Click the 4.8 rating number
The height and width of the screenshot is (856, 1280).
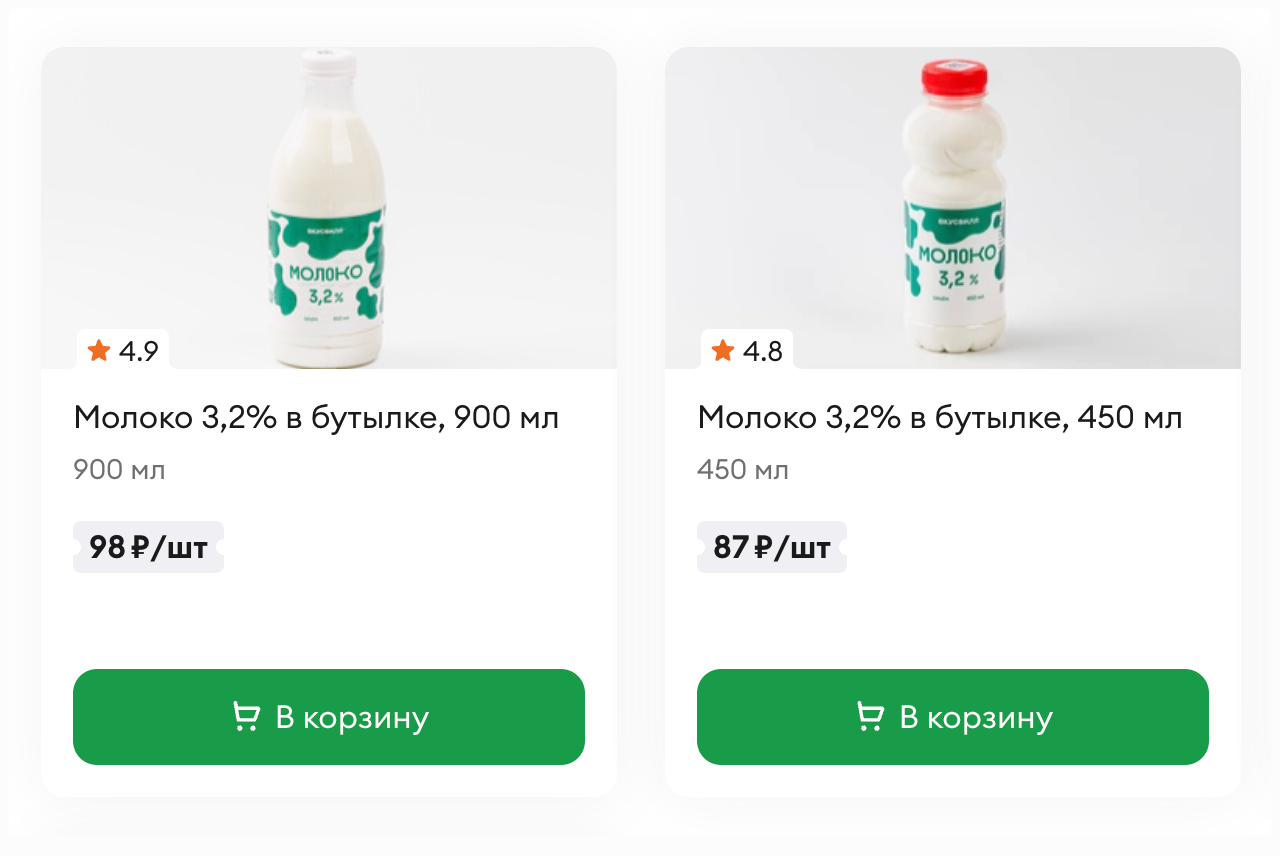pyautogui.click(x=762, y=351)
